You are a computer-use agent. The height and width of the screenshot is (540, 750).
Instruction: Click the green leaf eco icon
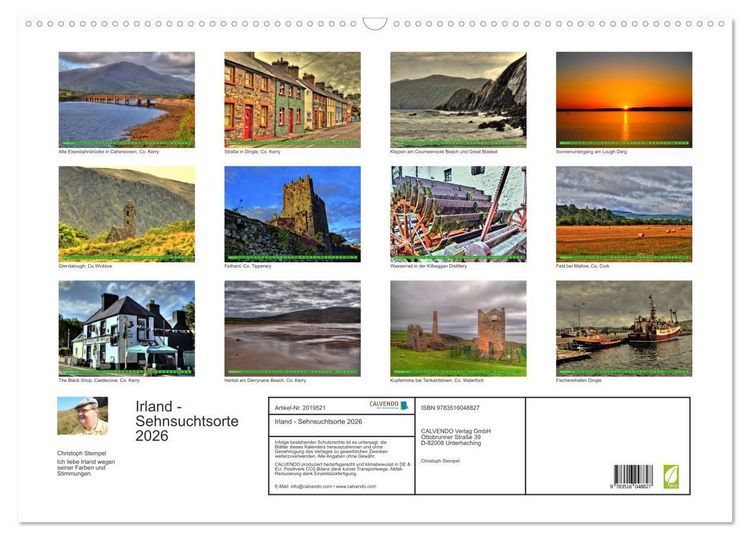[671, 476]
